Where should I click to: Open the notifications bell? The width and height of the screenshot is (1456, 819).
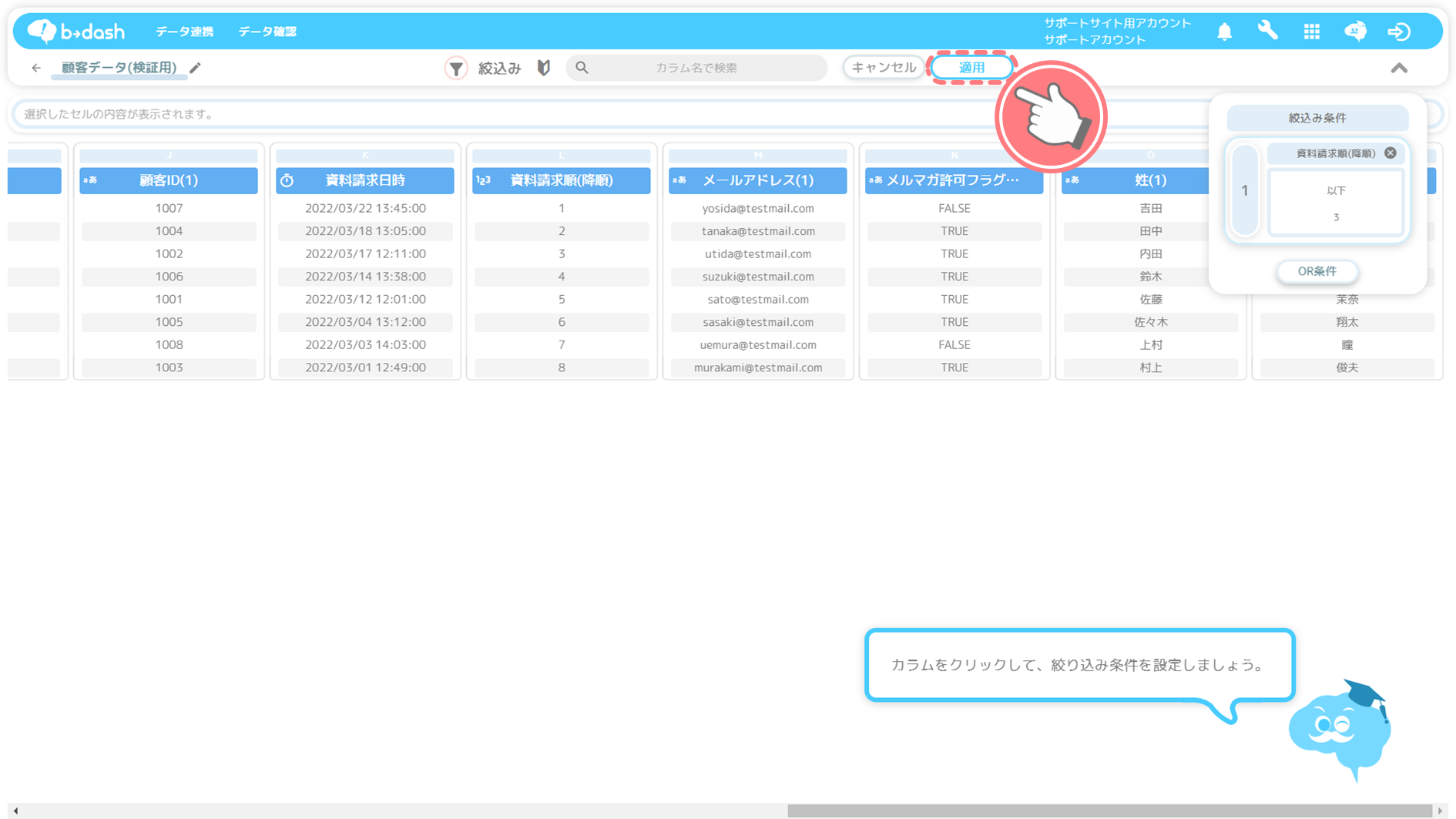coord(1224,32)
